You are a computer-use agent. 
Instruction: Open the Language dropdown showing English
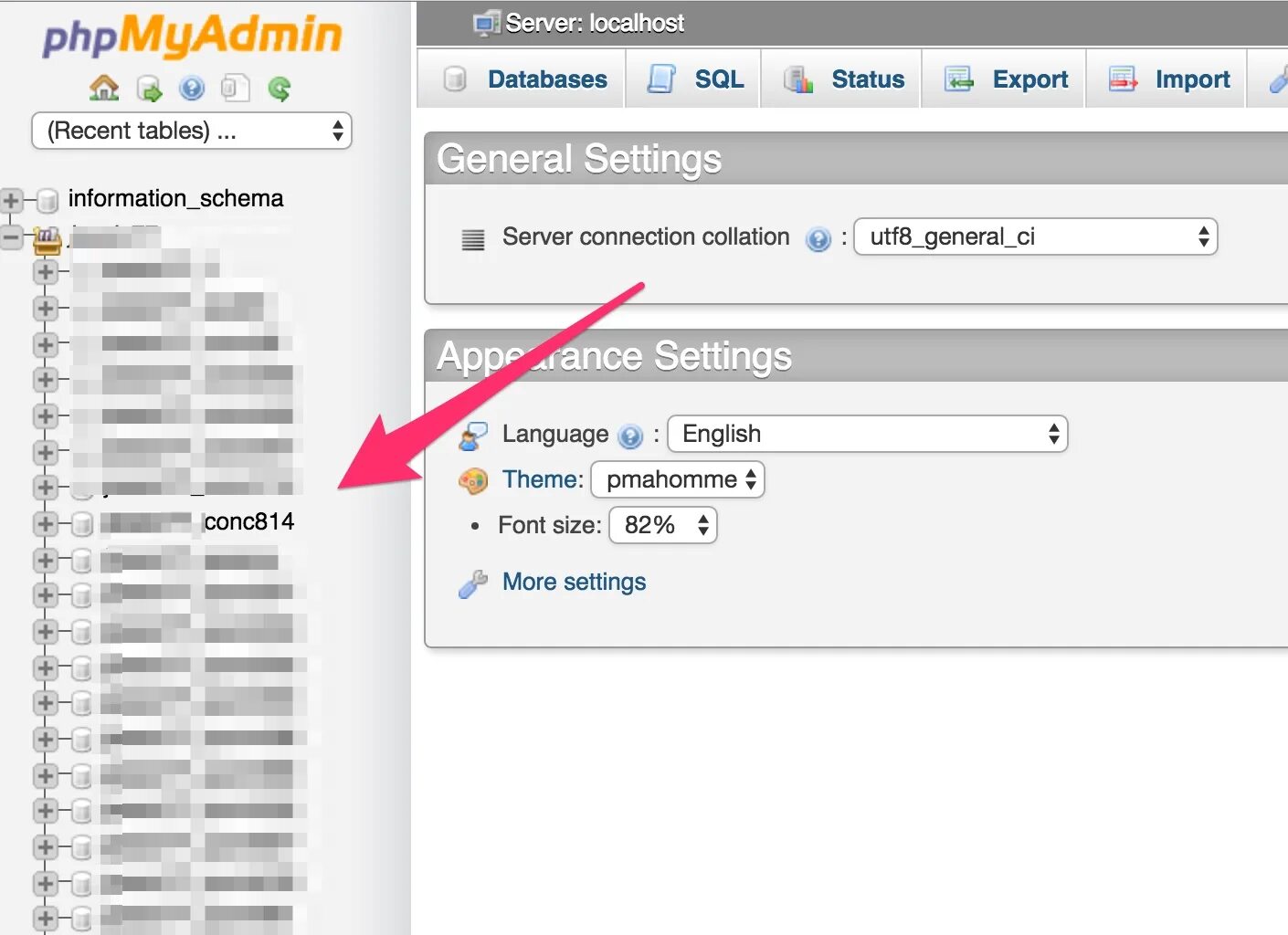tap(867, 434)
